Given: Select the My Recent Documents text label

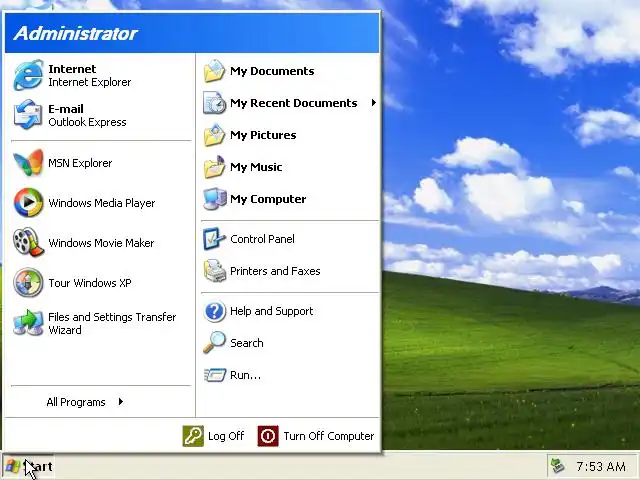Looking at the screenshot, I should pos(294,103).
